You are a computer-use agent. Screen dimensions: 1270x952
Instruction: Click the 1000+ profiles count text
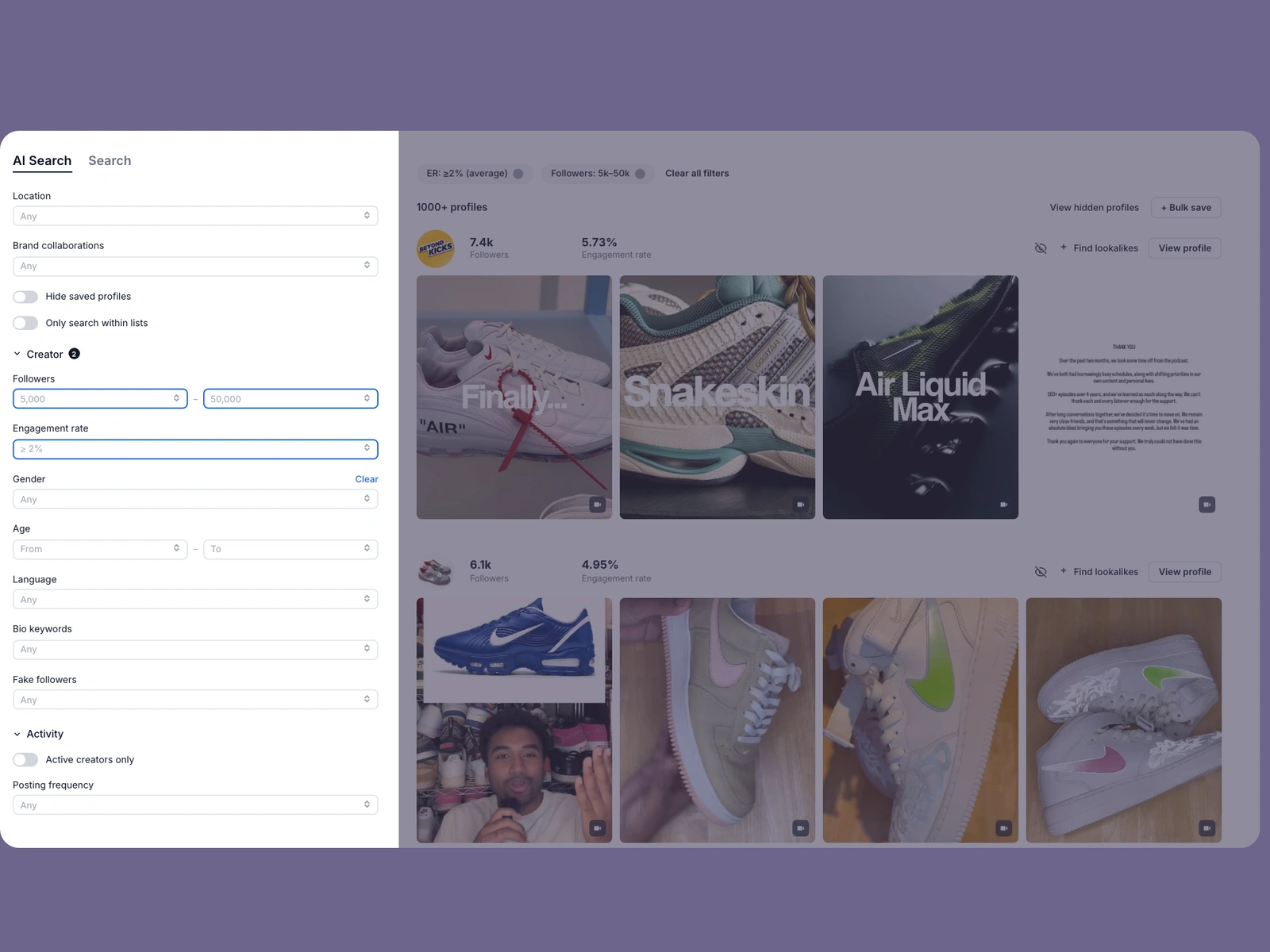coord(452,207)
